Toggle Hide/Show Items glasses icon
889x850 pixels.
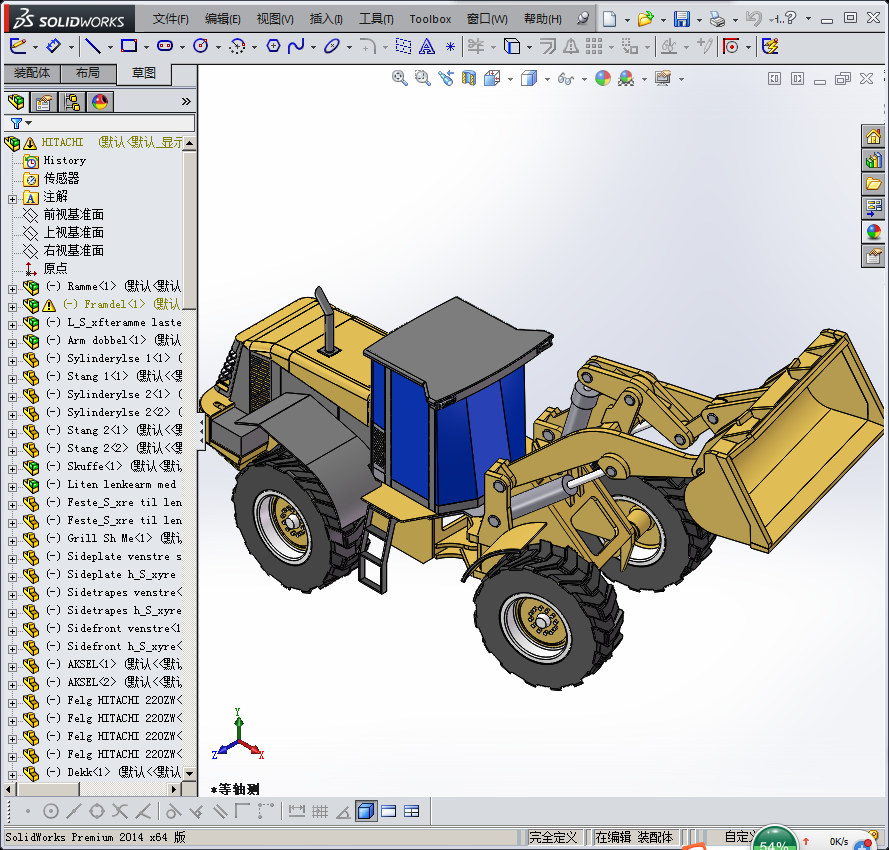coord(566,78)
